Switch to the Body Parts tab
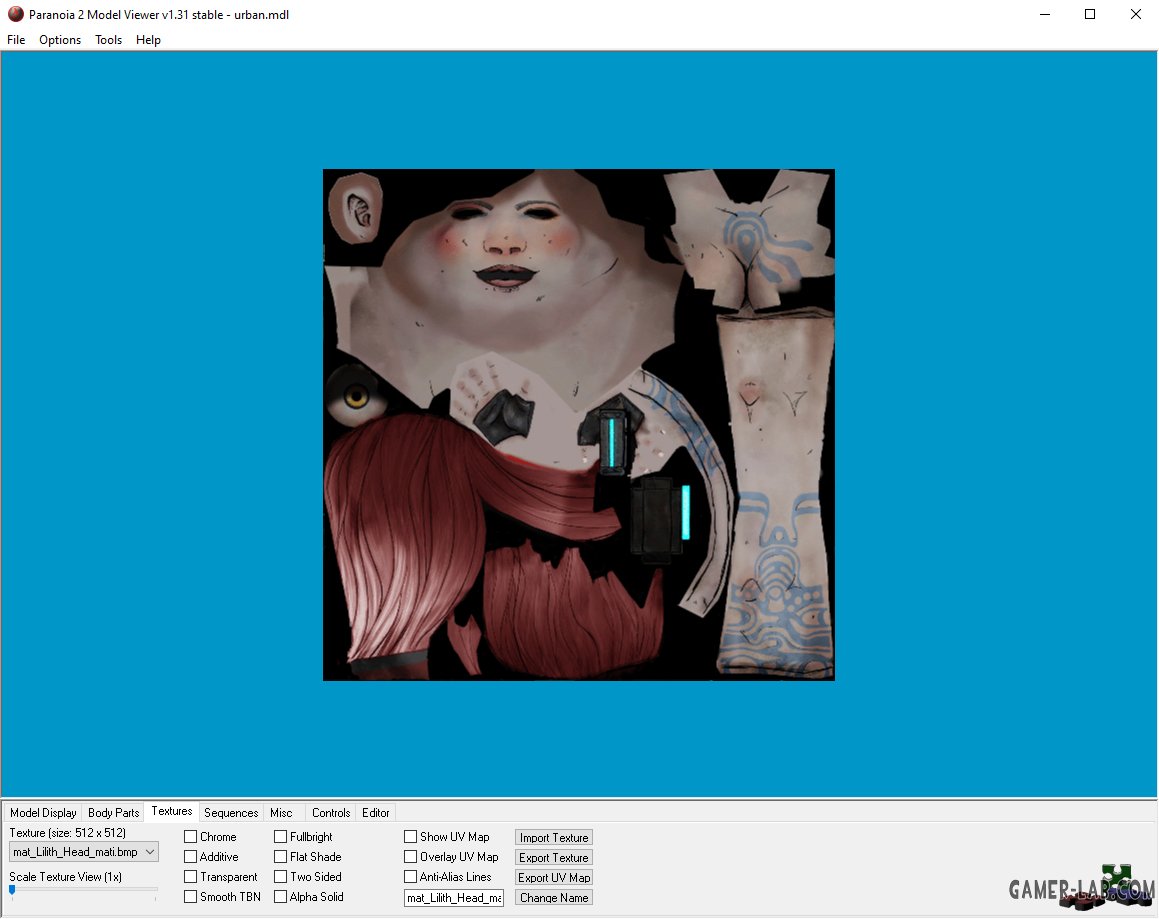Screen dimensions: 1159x919 [x=113, y=813]
